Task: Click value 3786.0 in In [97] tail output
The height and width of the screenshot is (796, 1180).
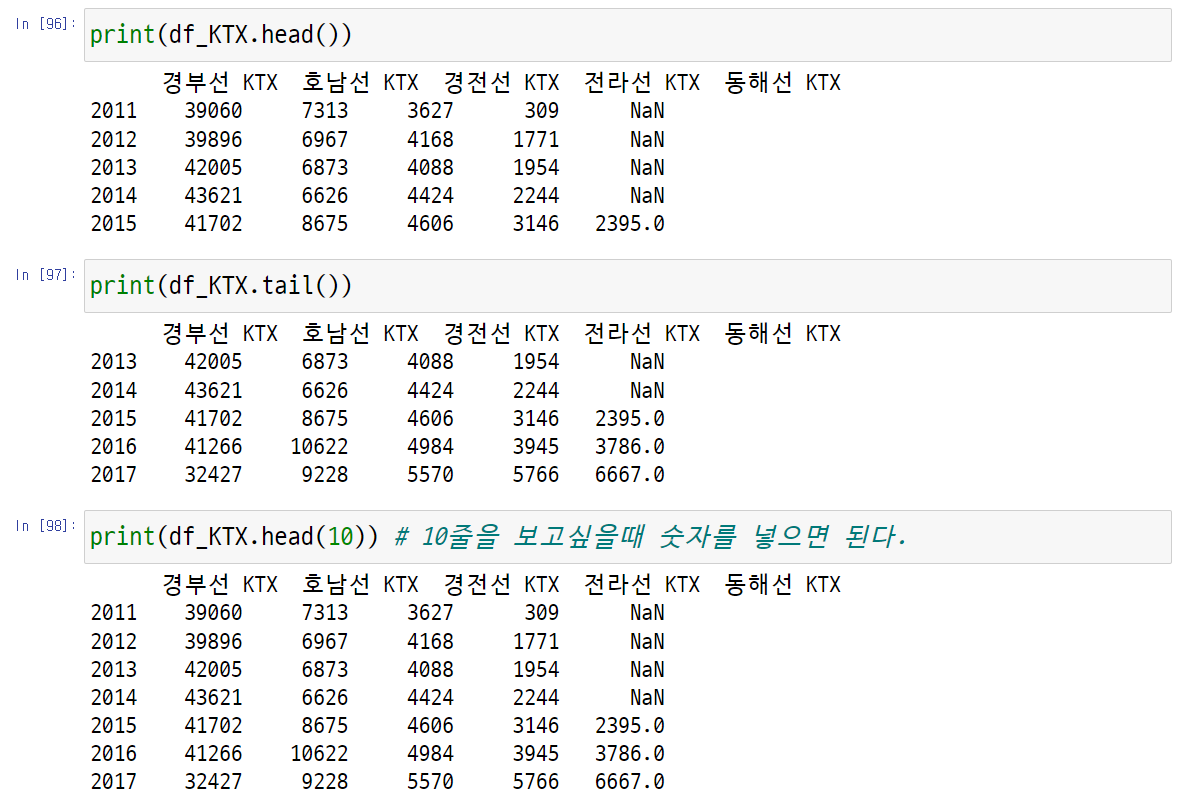Action: tap(630, 447)
